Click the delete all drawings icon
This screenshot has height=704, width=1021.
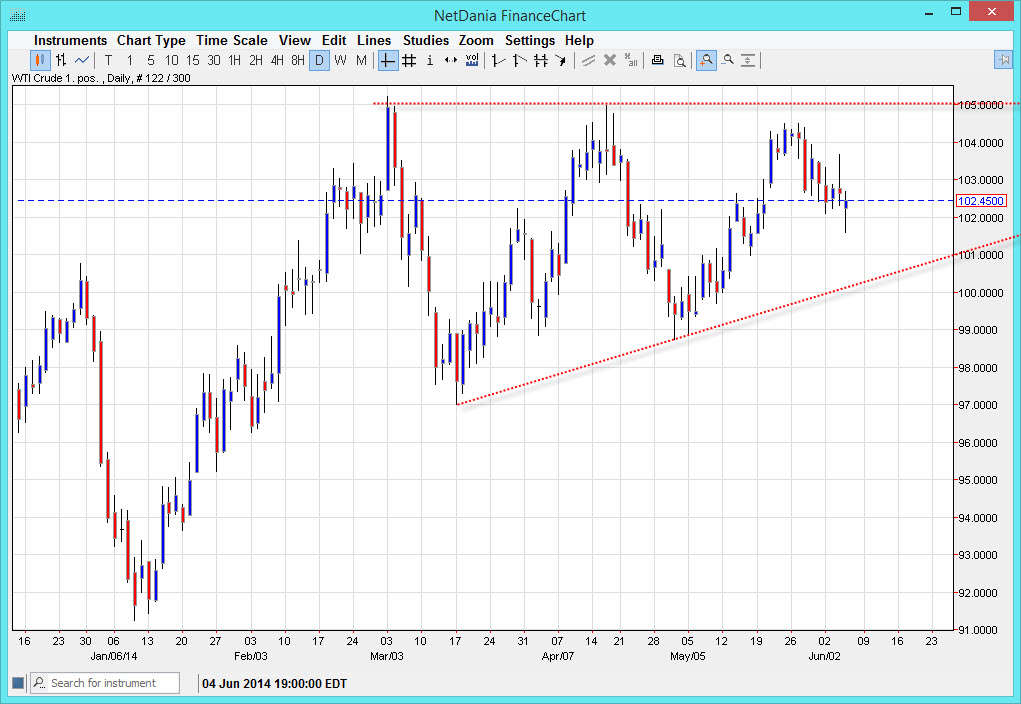631,60
